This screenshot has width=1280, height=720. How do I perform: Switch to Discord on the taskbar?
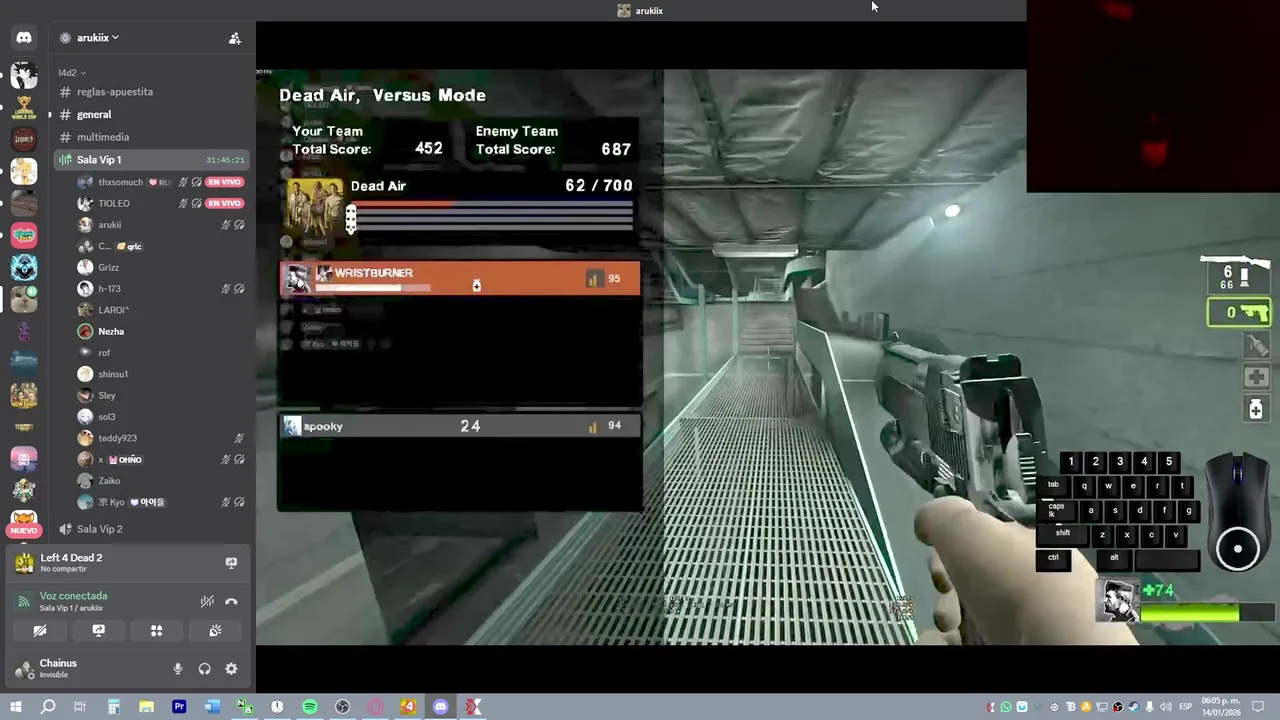(x=441, y=707)
